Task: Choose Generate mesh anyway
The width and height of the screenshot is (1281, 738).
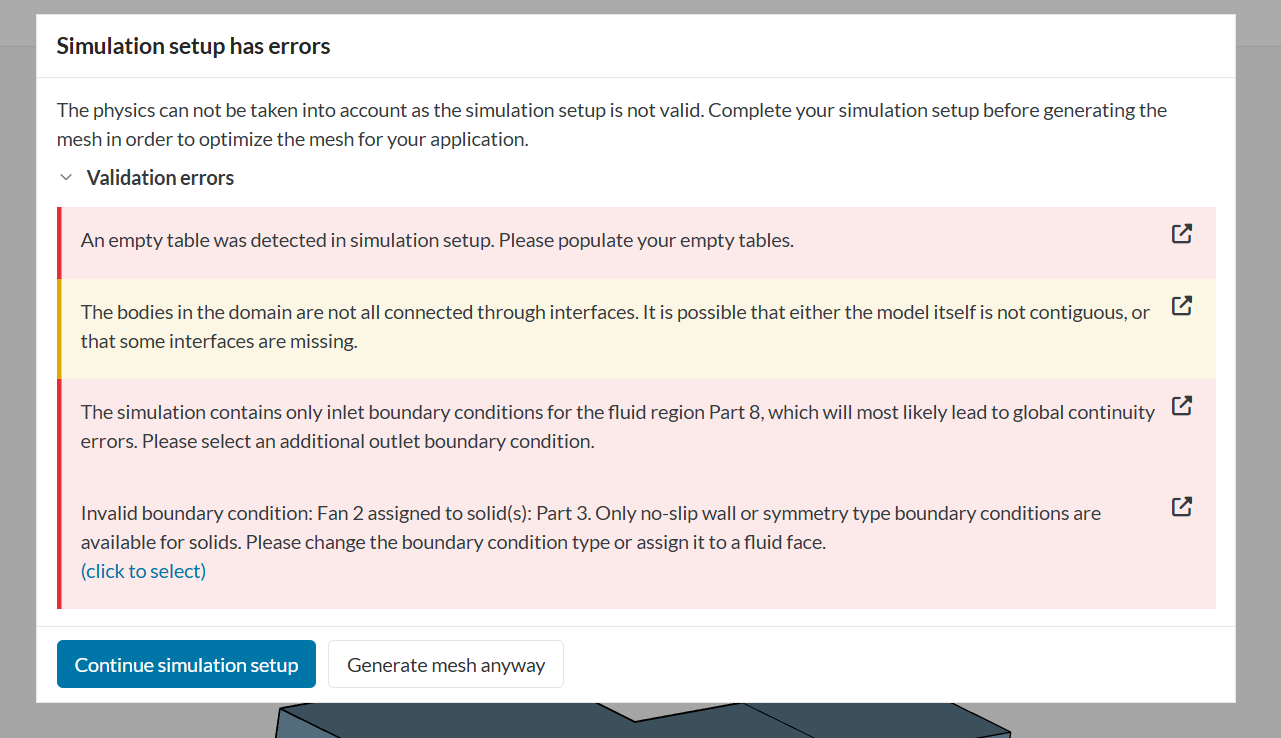Action: click(446, 665)
